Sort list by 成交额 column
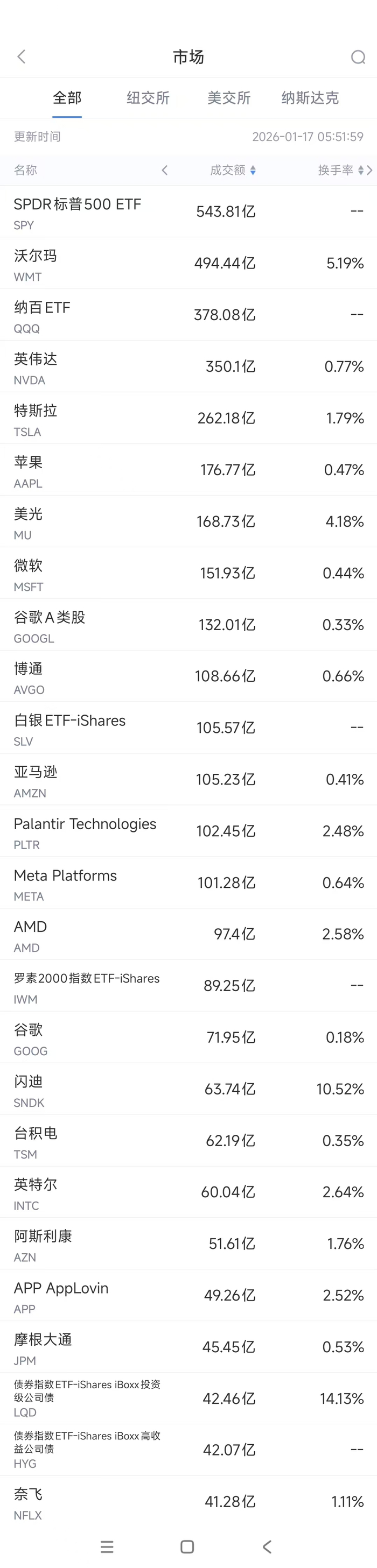The width and height of the screenshot is (377, 1568). pyautogui.click(x=233, y=171)
